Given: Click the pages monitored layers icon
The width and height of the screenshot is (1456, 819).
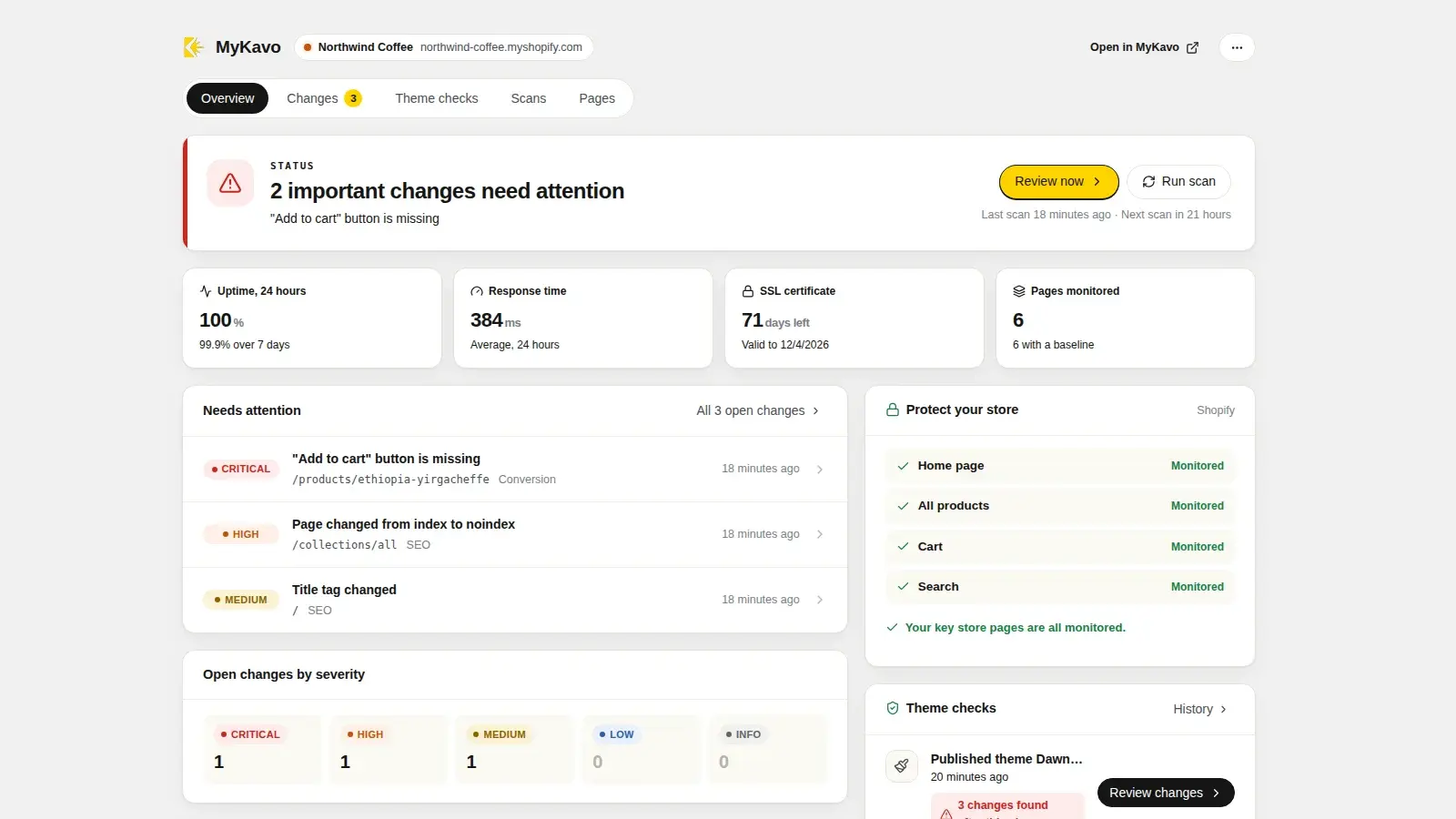Looking at the screenshot, I should (x=1019, y=291).
